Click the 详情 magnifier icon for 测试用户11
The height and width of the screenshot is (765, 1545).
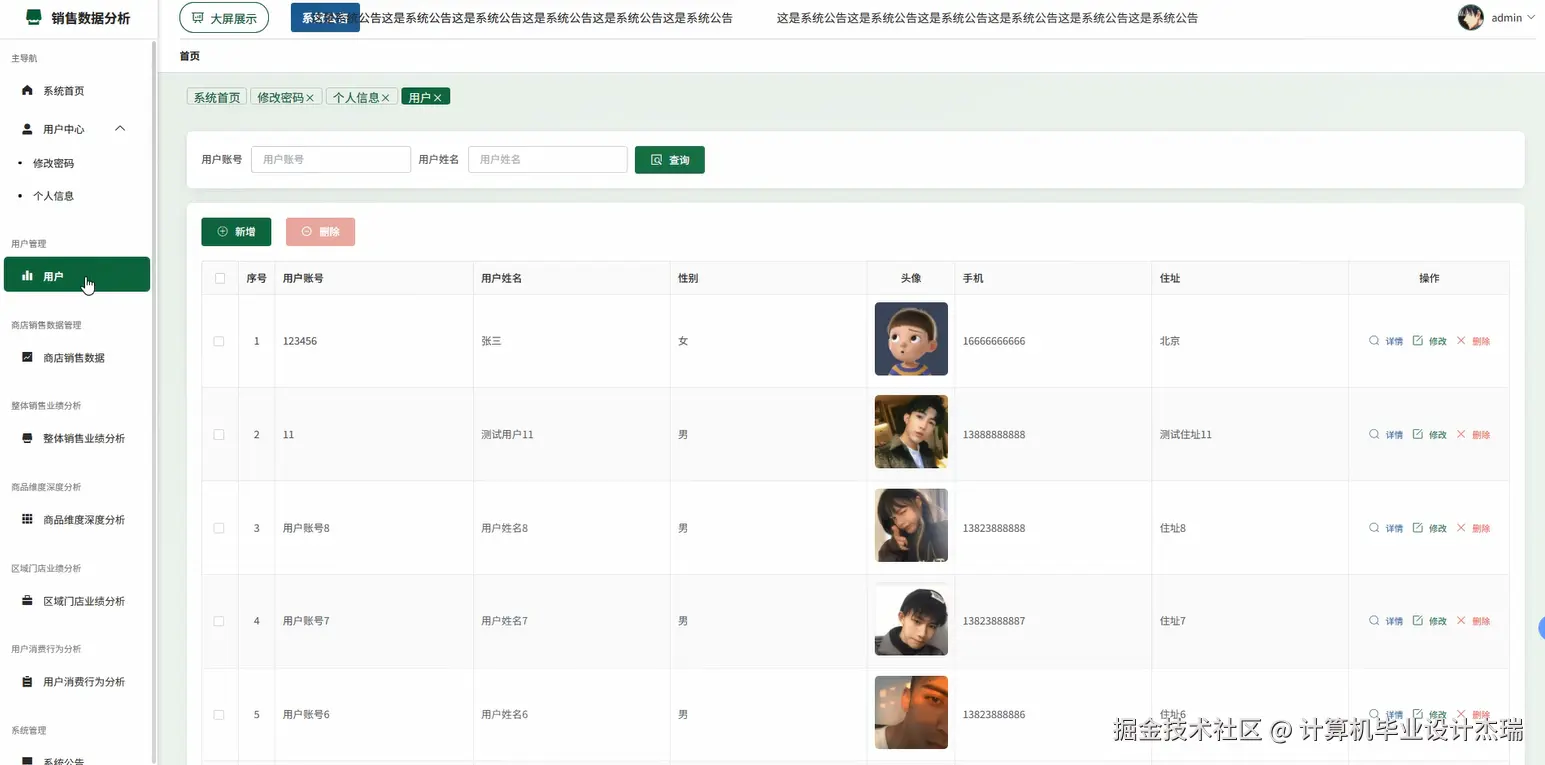coord(1374,434)
